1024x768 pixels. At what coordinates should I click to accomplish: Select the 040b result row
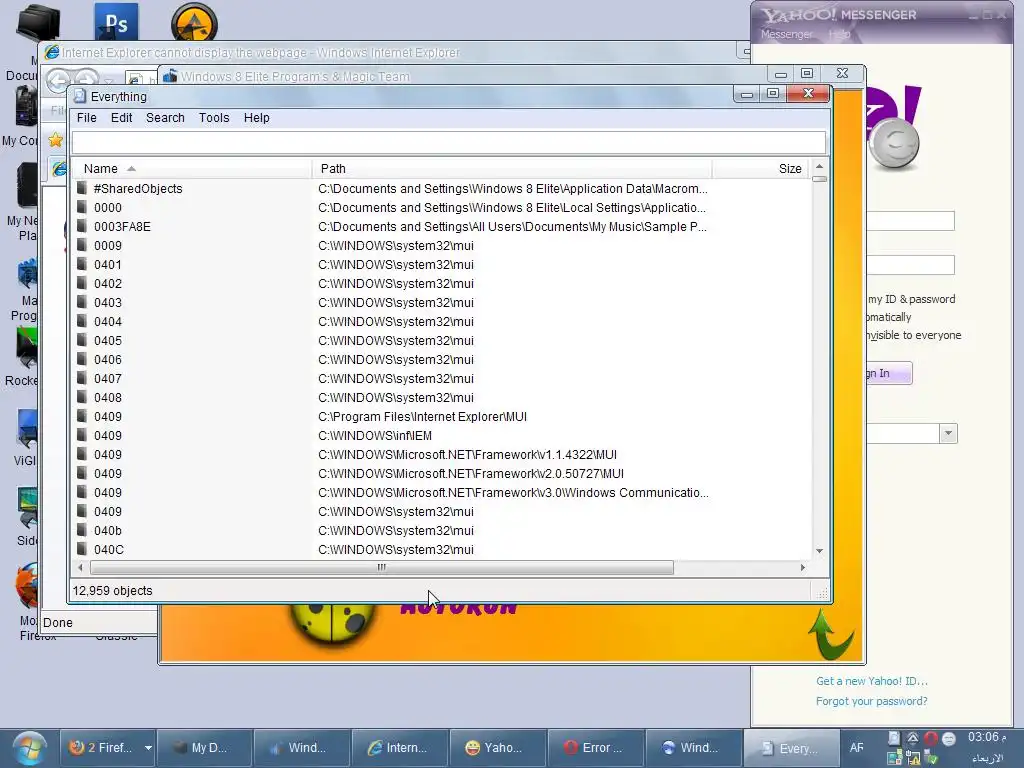(x=441, y=530)
